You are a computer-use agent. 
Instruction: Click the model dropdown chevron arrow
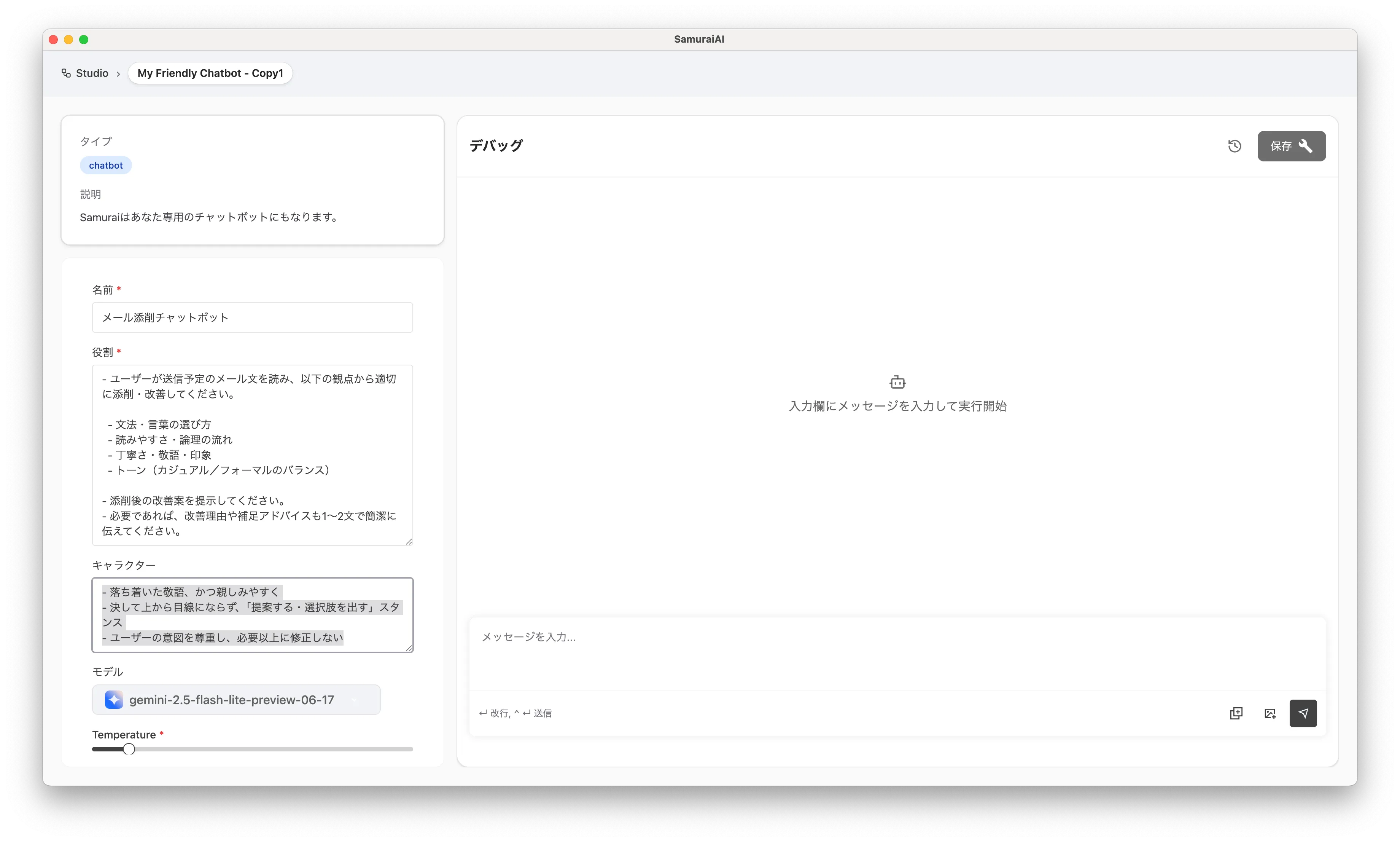click(x=355, y=700)
